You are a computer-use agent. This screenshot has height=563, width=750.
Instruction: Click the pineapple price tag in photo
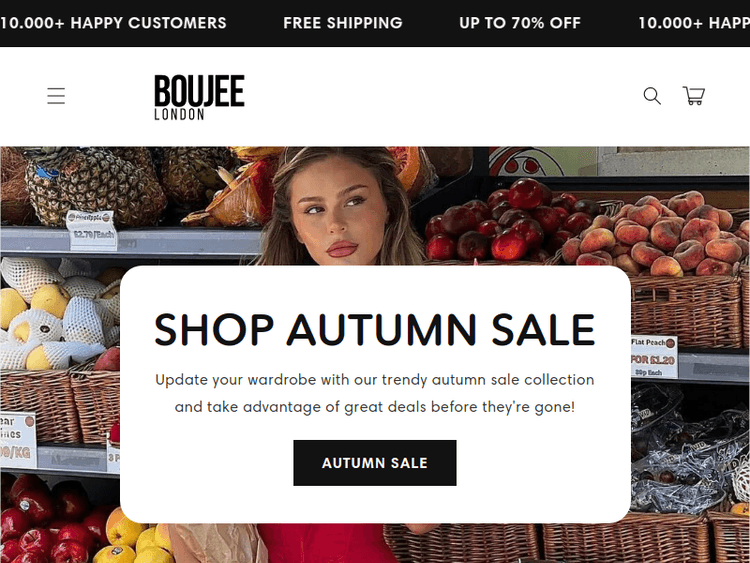point(91,230)
